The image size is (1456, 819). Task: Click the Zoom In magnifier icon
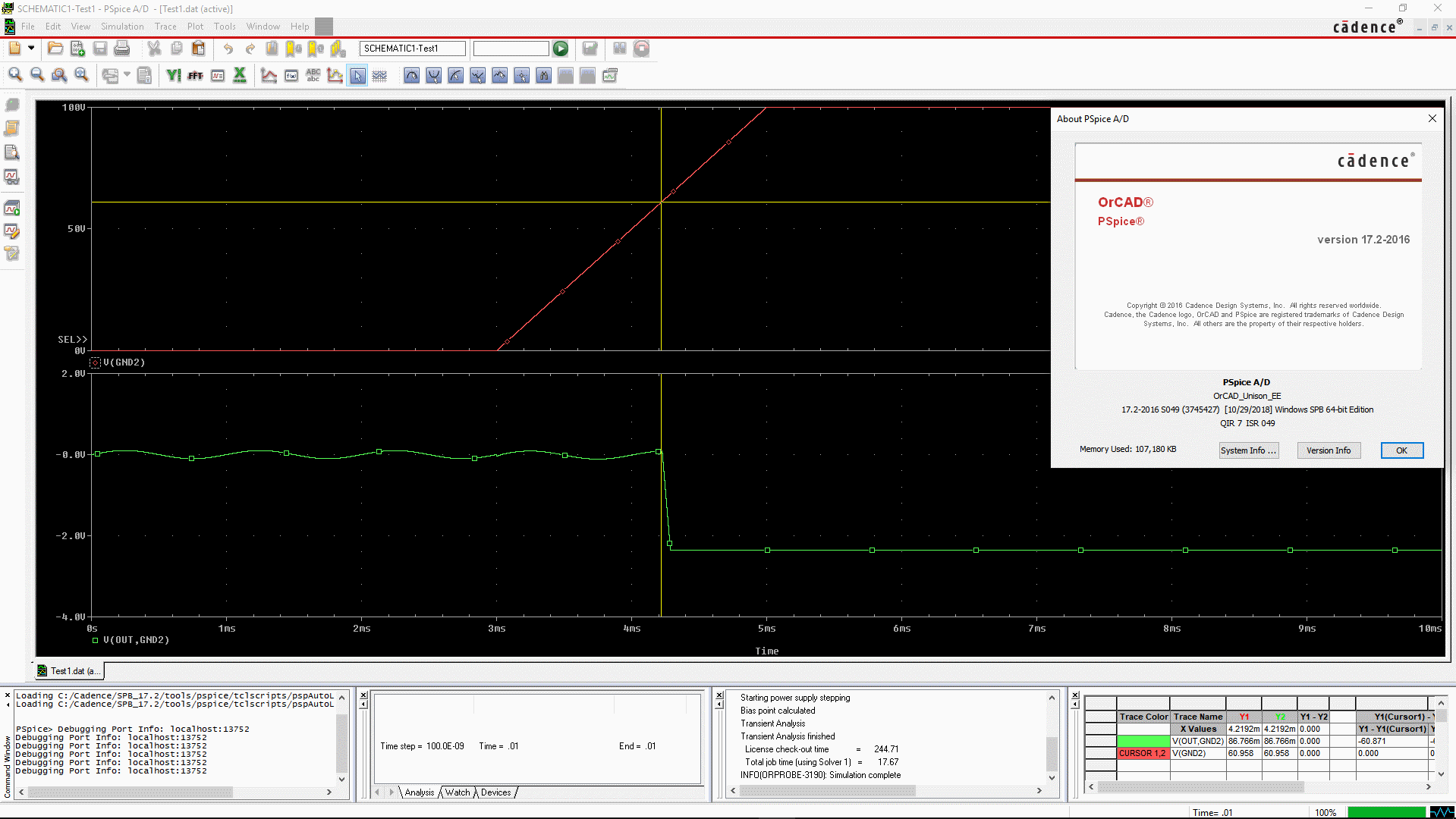tap(15, 75)
